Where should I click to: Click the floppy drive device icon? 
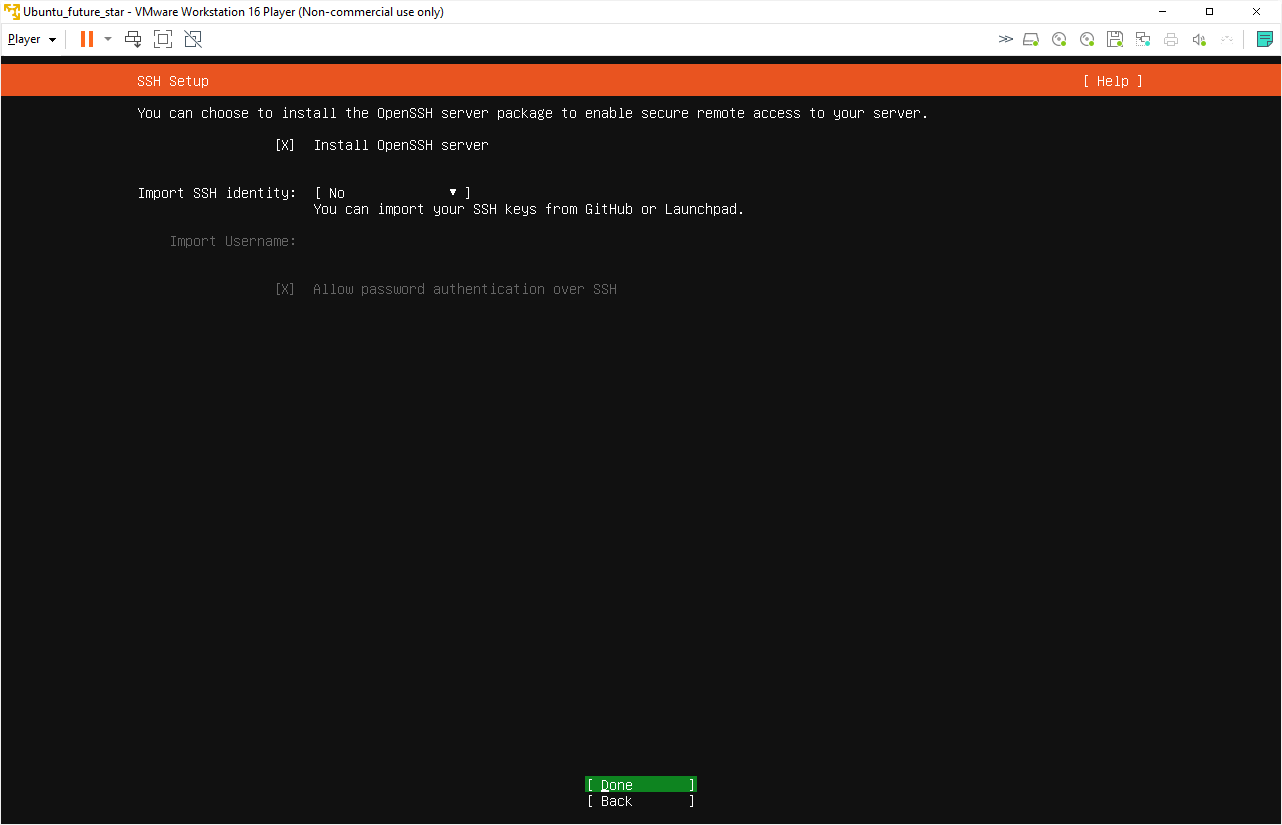1115,39
